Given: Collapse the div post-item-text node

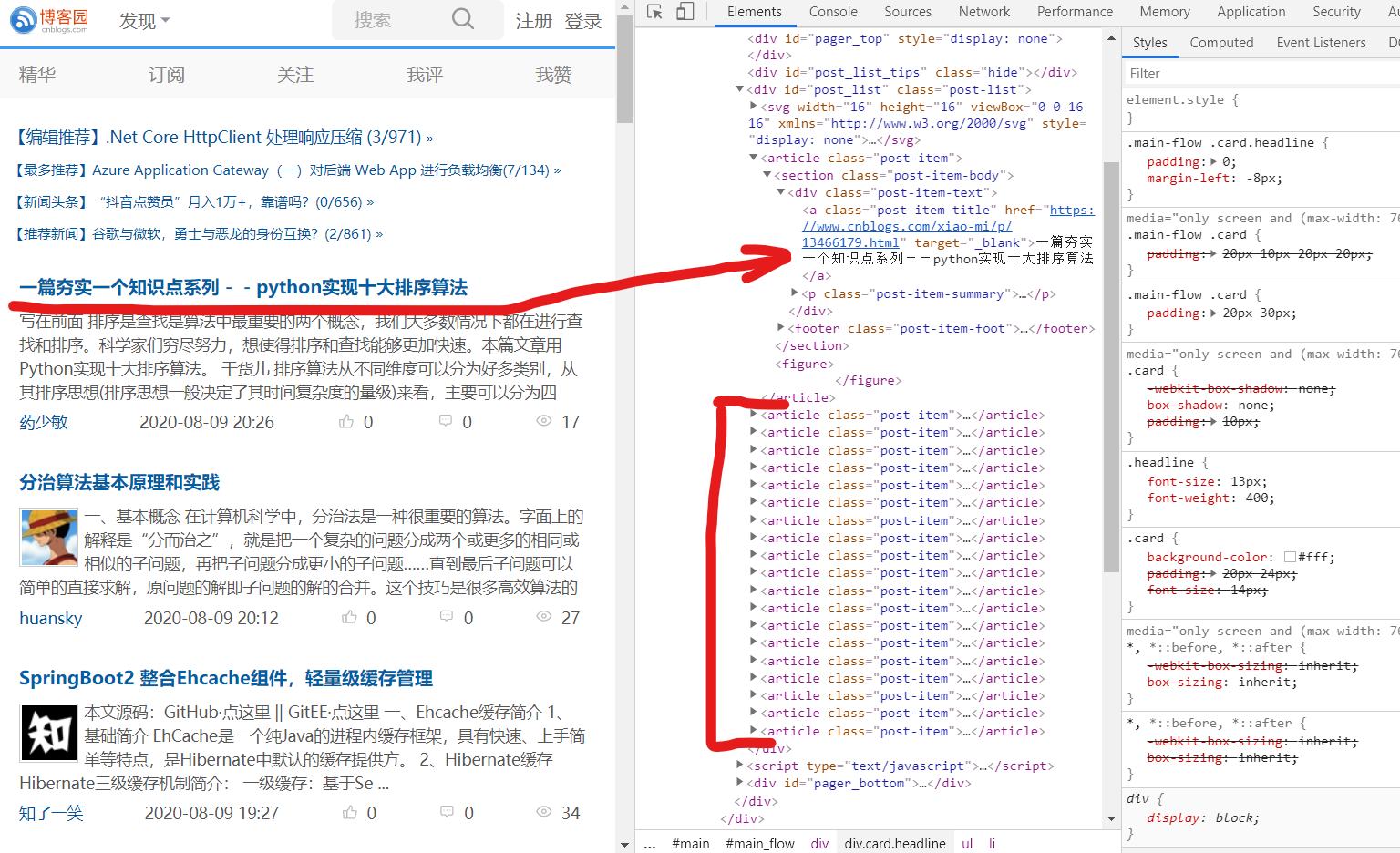Looking at the screenshot, I should (x=781, y=192).
